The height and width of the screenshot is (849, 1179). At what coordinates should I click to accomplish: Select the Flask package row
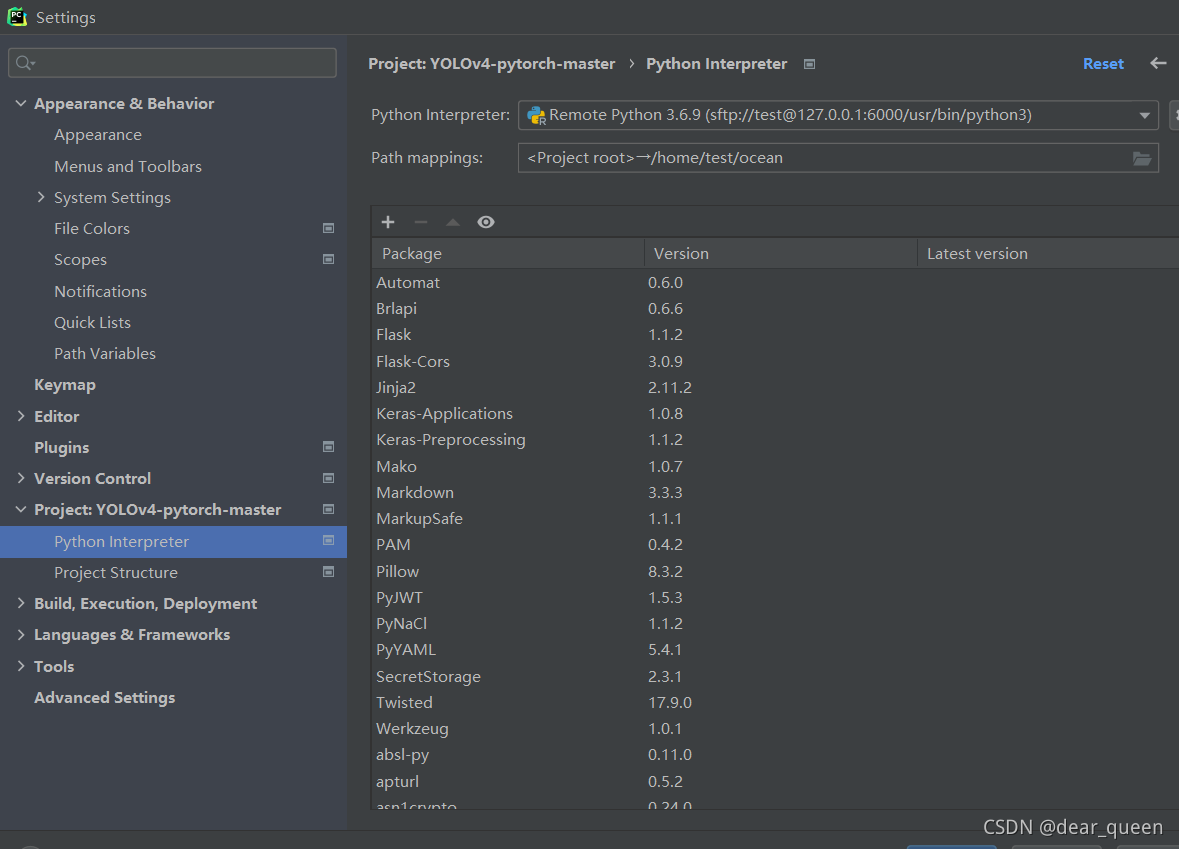click(x=775, y=335)
